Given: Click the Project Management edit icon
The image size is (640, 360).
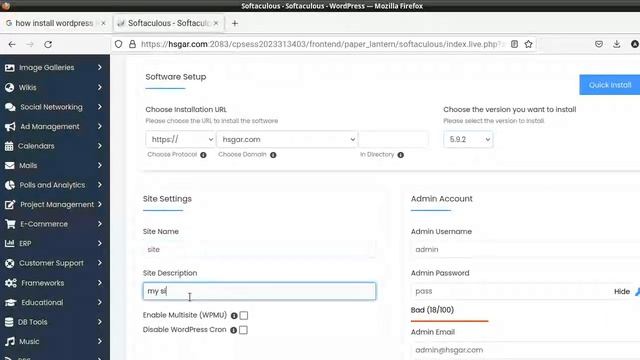Looking at the screenshot, I should coord(10,204).
